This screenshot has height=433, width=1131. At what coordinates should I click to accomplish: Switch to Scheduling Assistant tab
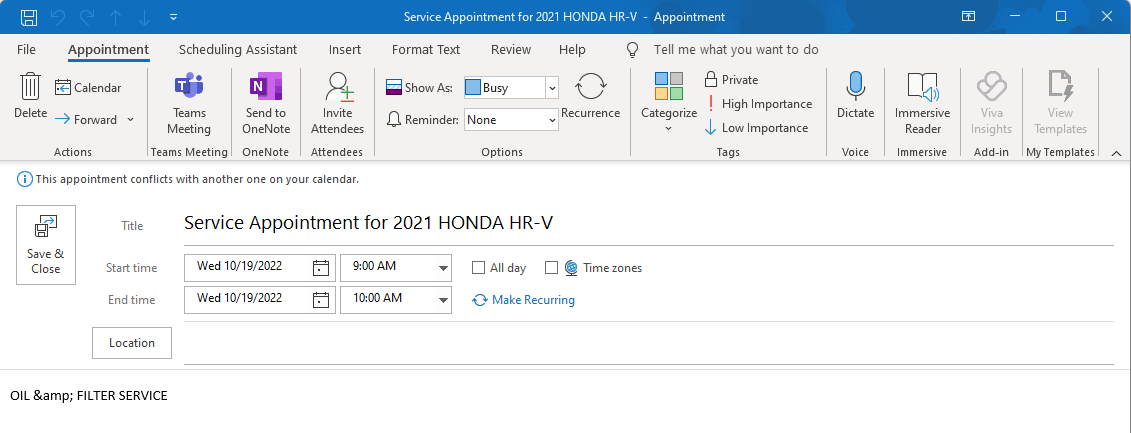238,50
